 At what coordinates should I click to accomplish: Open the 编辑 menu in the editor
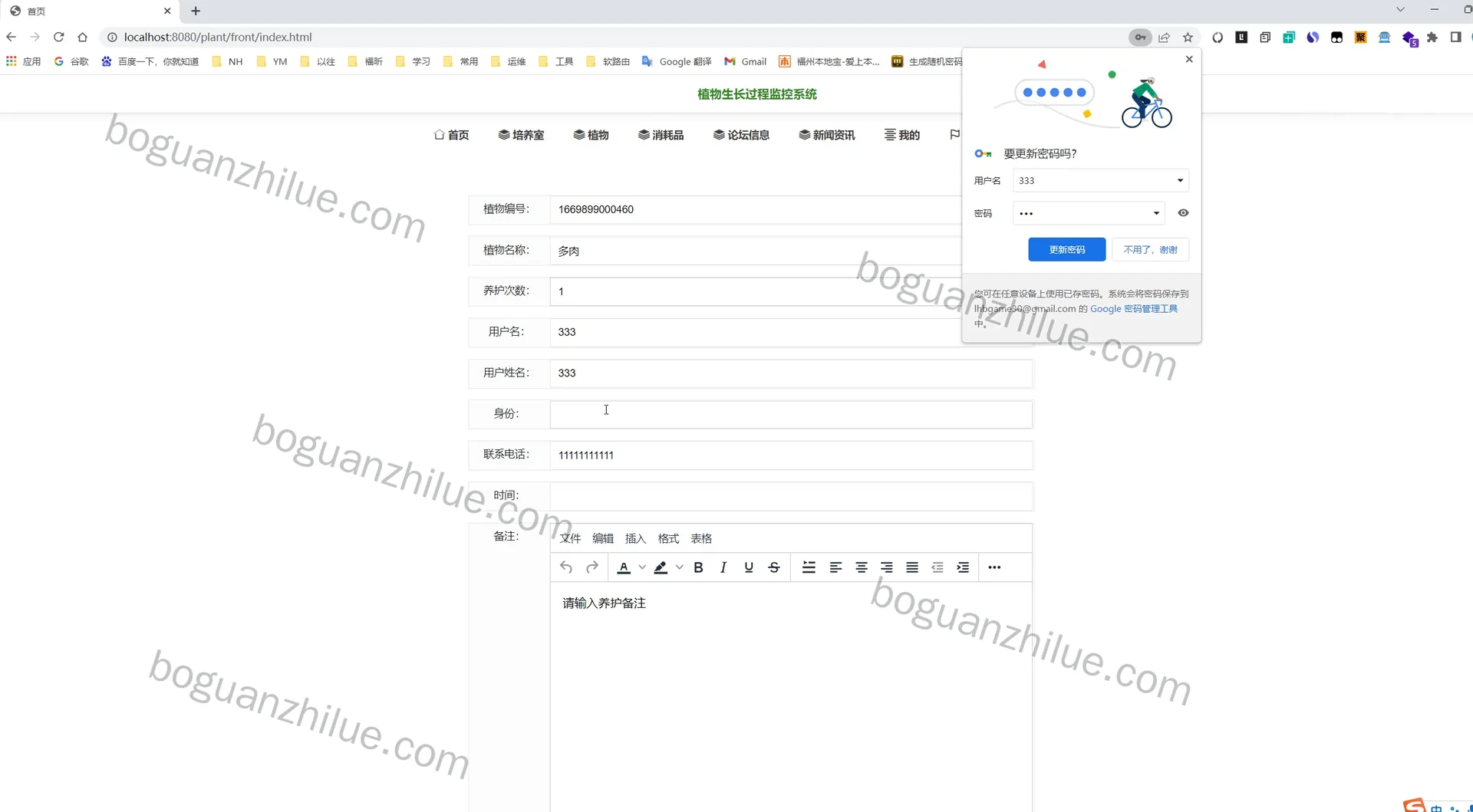click(x=603, y=538)
